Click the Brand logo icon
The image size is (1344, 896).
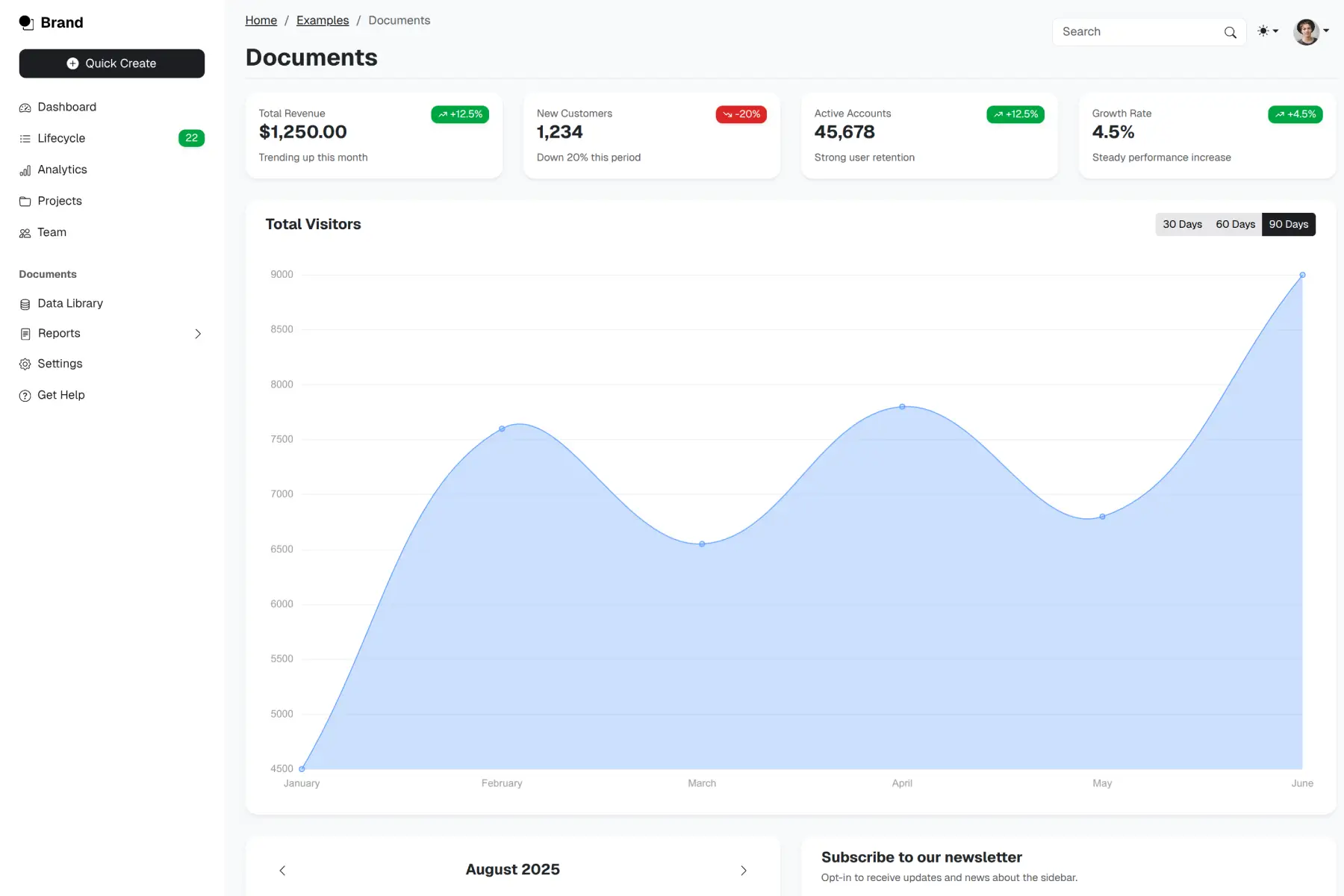coord(26,22)
